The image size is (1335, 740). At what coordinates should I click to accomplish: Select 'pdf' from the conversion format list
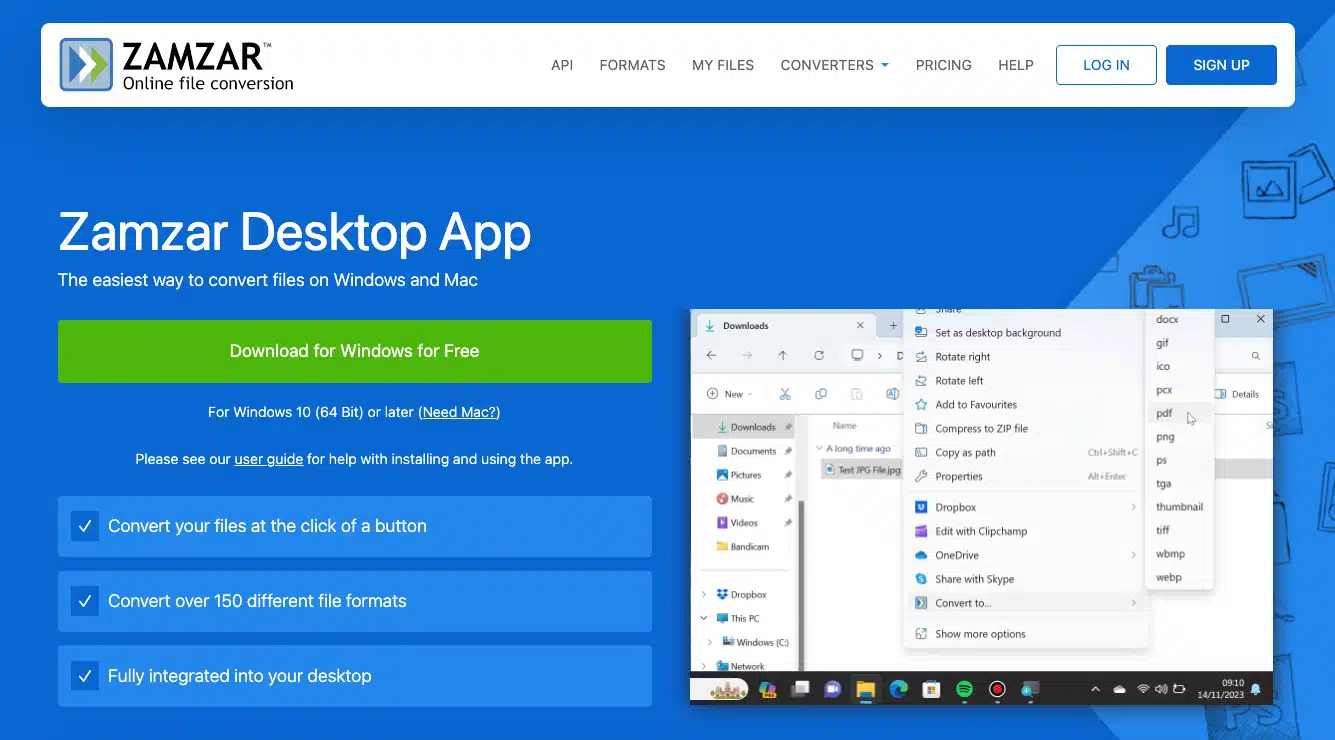[1164, 413]
